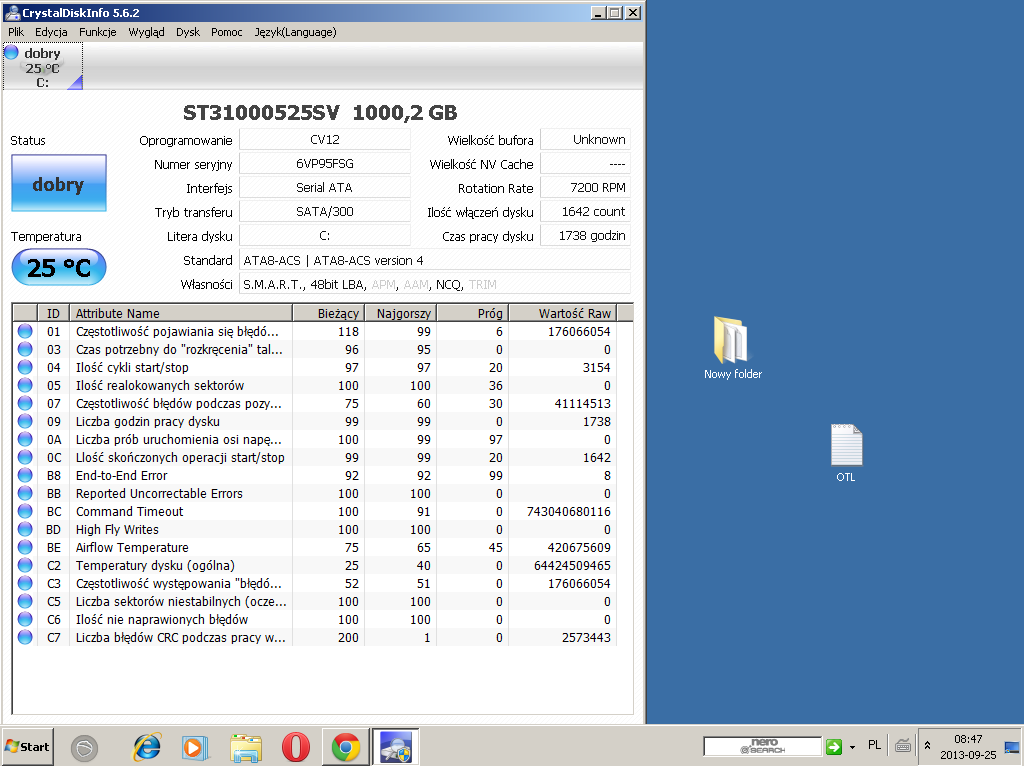This screenshot has width=1024, height=766.
Task: Show hidden tray icons arrow
Action: click(x=927, y=745)
